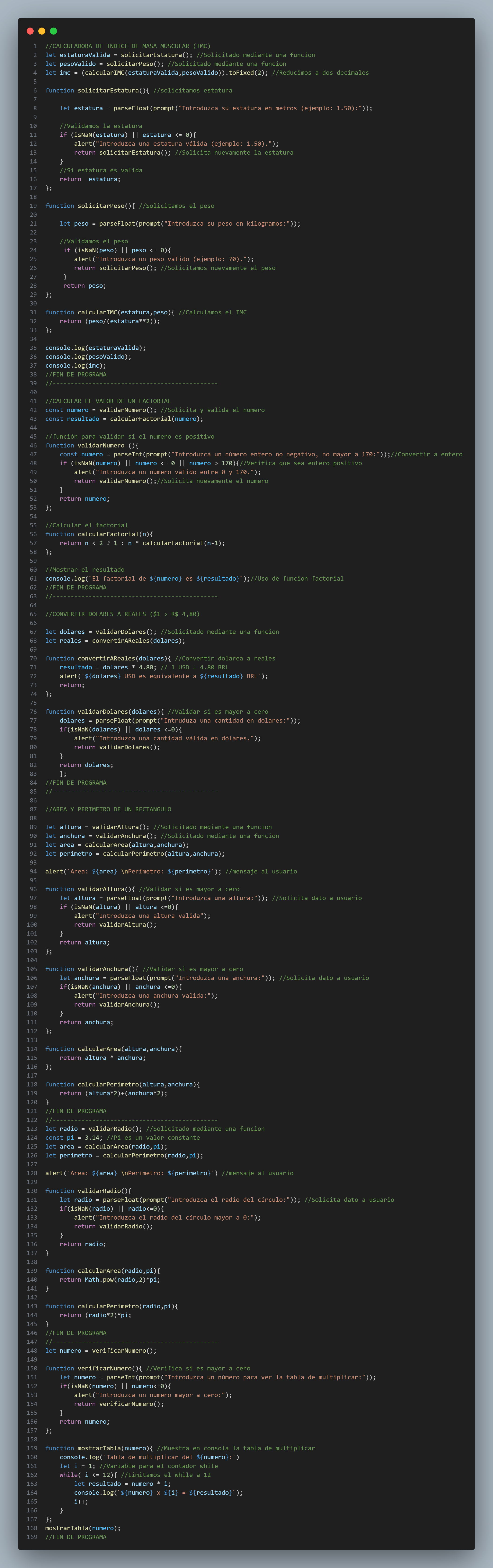Viewport: 493px width, 1568px height.
Task: Click 'return (radio*2)*pi;' line
Action: (96, 1315)
